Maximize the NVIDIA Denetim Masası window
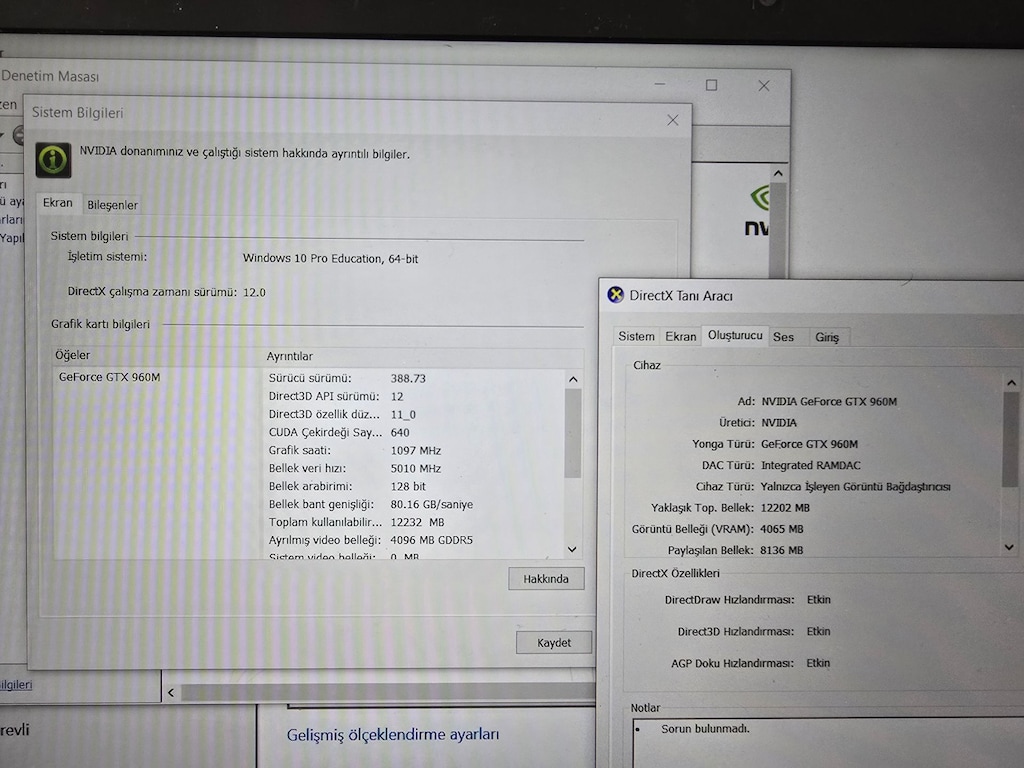The image size is (1024, 768). [711, 85]
